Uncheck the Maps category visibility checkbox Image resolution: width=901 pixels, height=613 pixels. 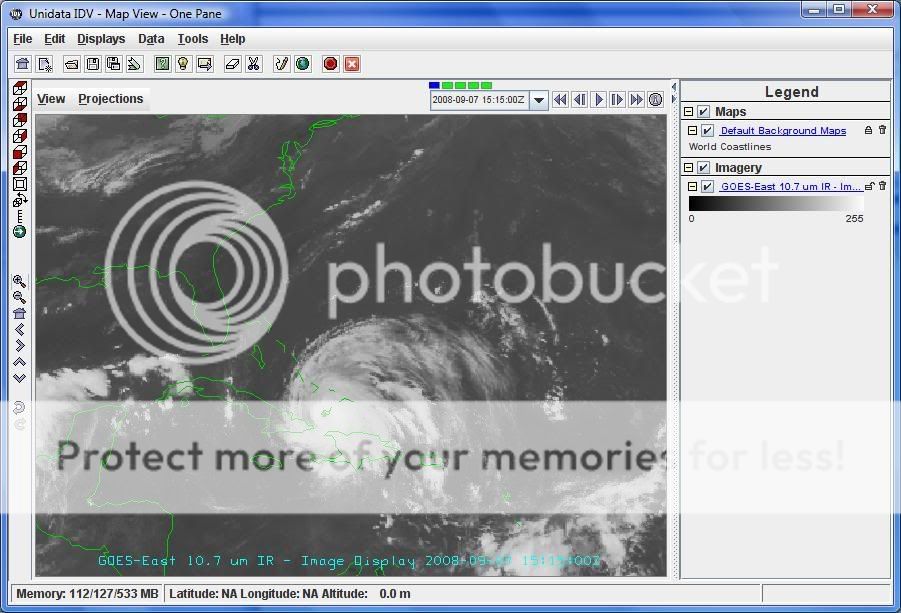(x=704, y=112)
